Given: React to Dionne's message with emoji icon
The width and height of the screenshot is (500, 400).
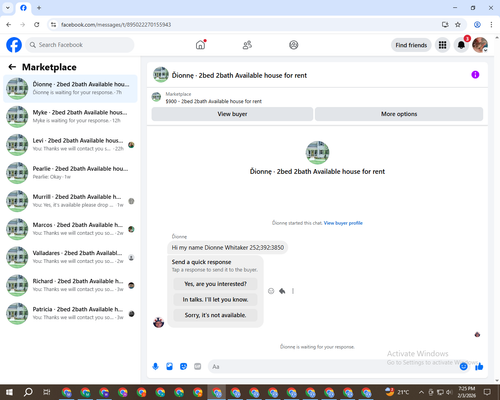Looking at the screenshot, I should click(271, 291).
